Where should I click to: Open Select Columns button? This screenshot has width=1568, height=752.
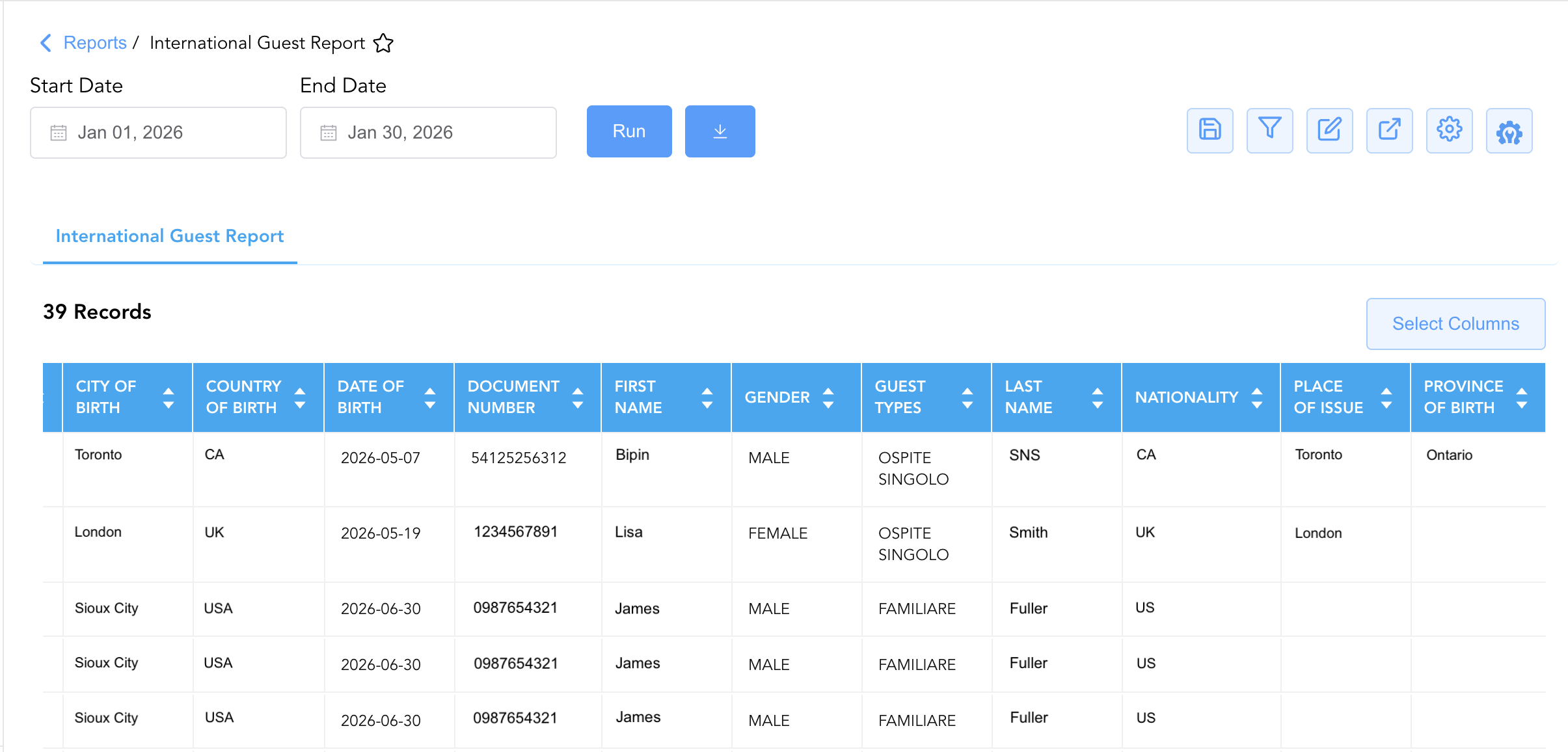[x=1455, y=324]
